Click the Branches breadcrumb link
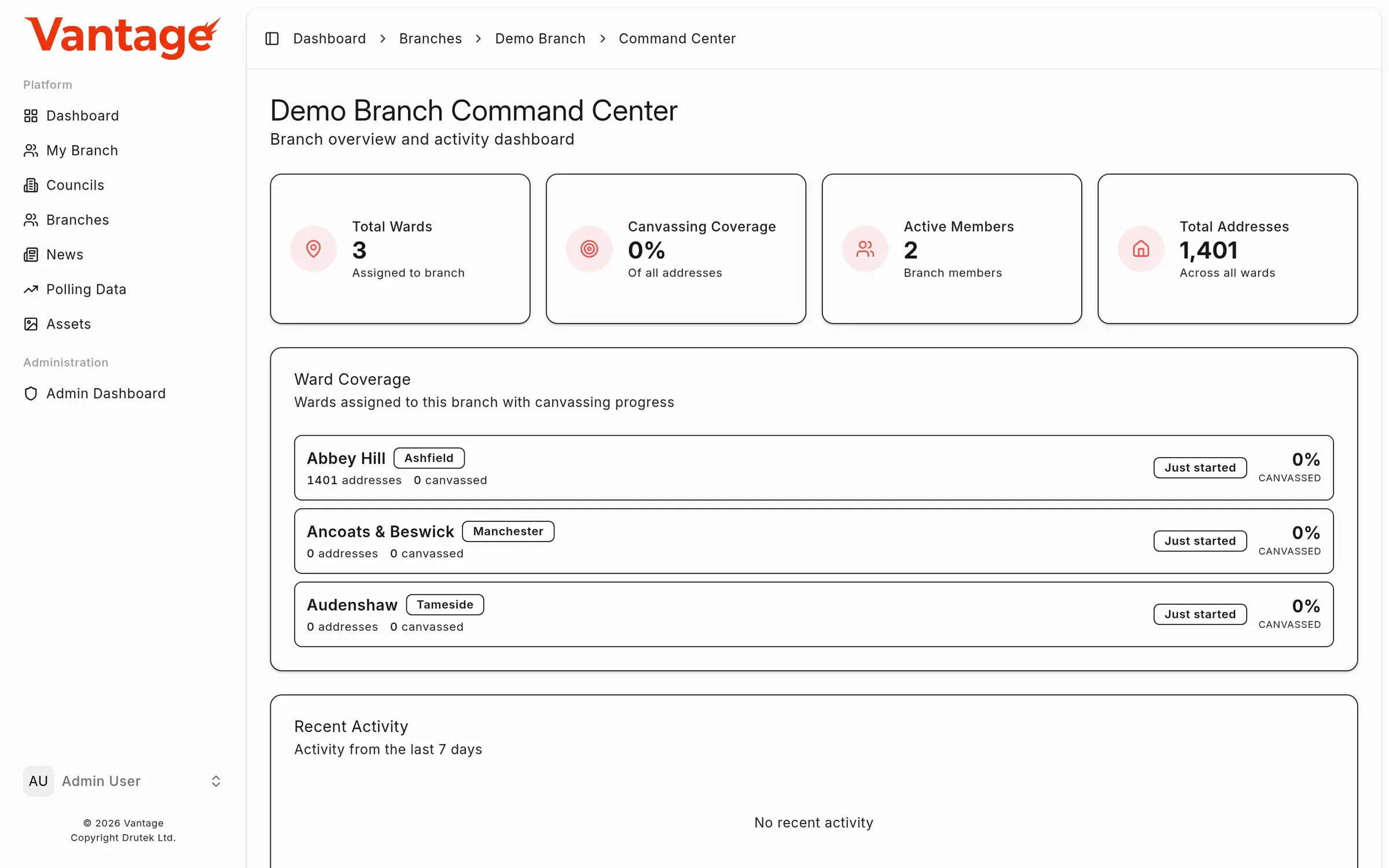 coord(431,39)
